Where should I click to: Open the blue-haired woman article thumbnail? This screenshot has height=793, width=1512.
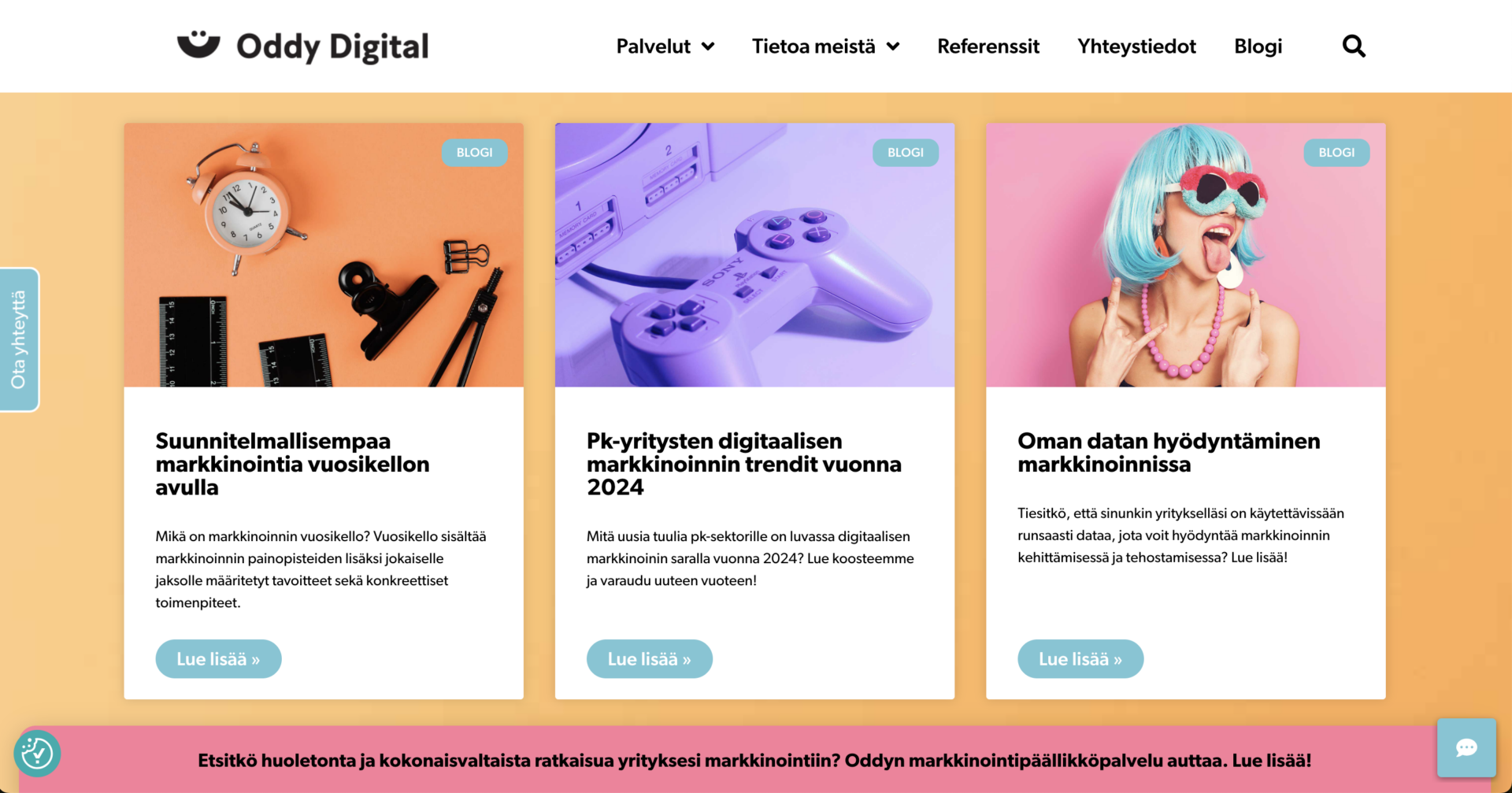[x=1186, y=254]
